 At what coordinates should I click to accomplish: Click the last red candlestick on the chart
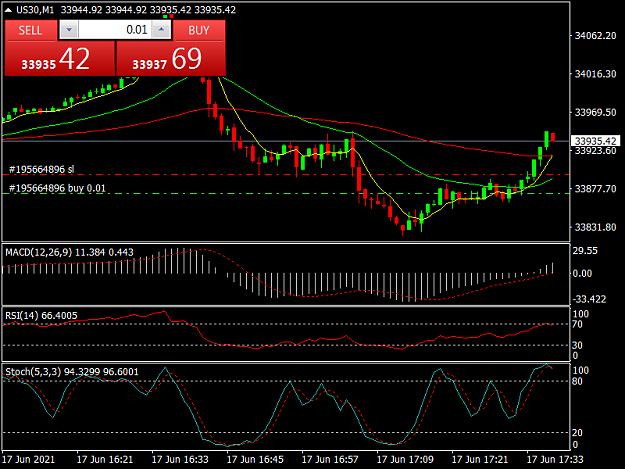(553, 137)
